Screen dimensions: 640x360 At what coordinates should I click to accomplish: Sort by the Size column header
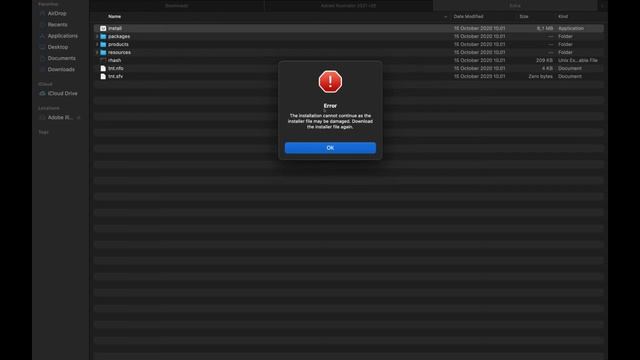point(524,17)
